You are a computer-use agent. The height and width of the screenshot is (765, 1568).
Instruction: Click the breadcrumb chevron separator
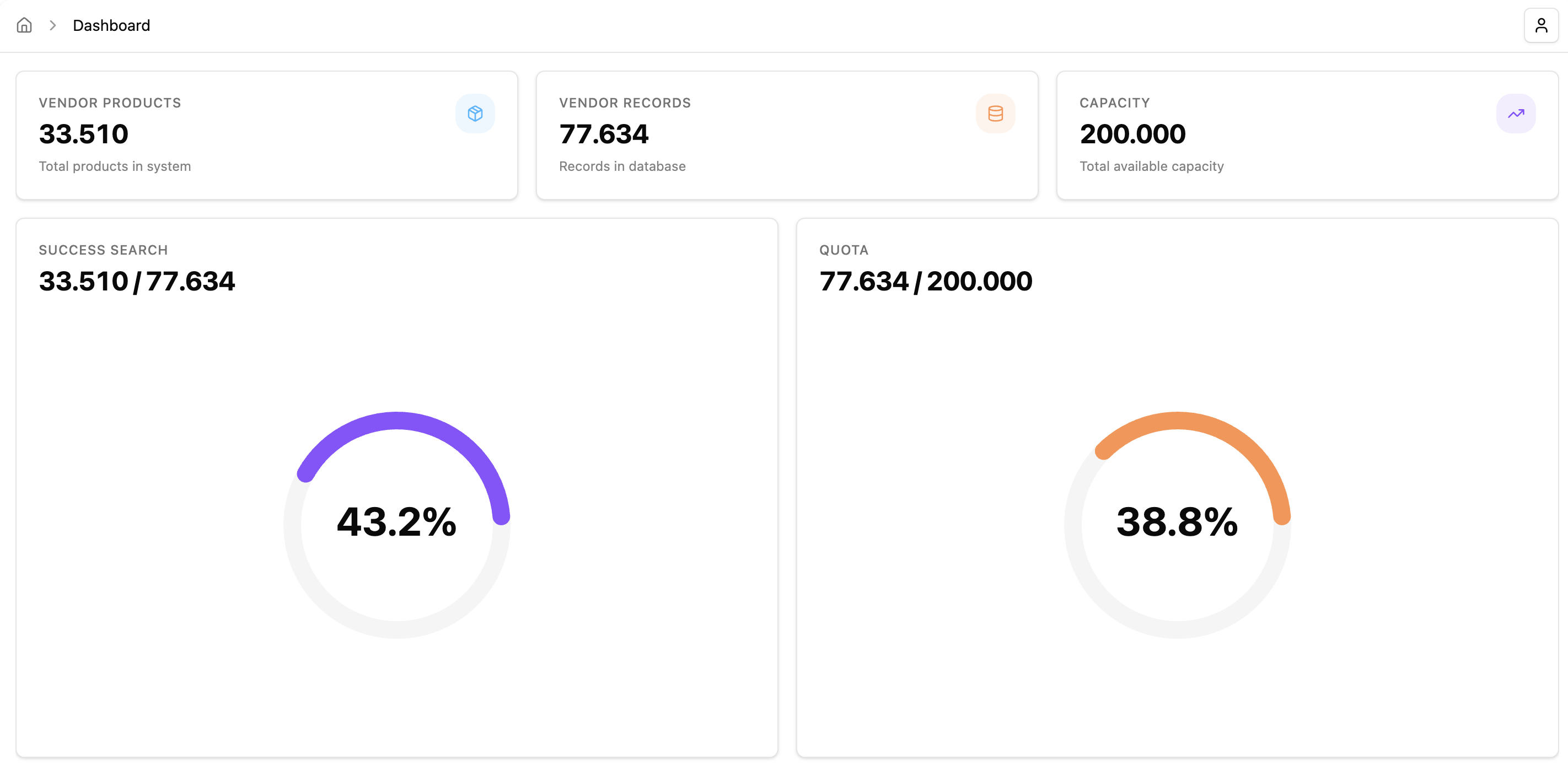[53, 25]
